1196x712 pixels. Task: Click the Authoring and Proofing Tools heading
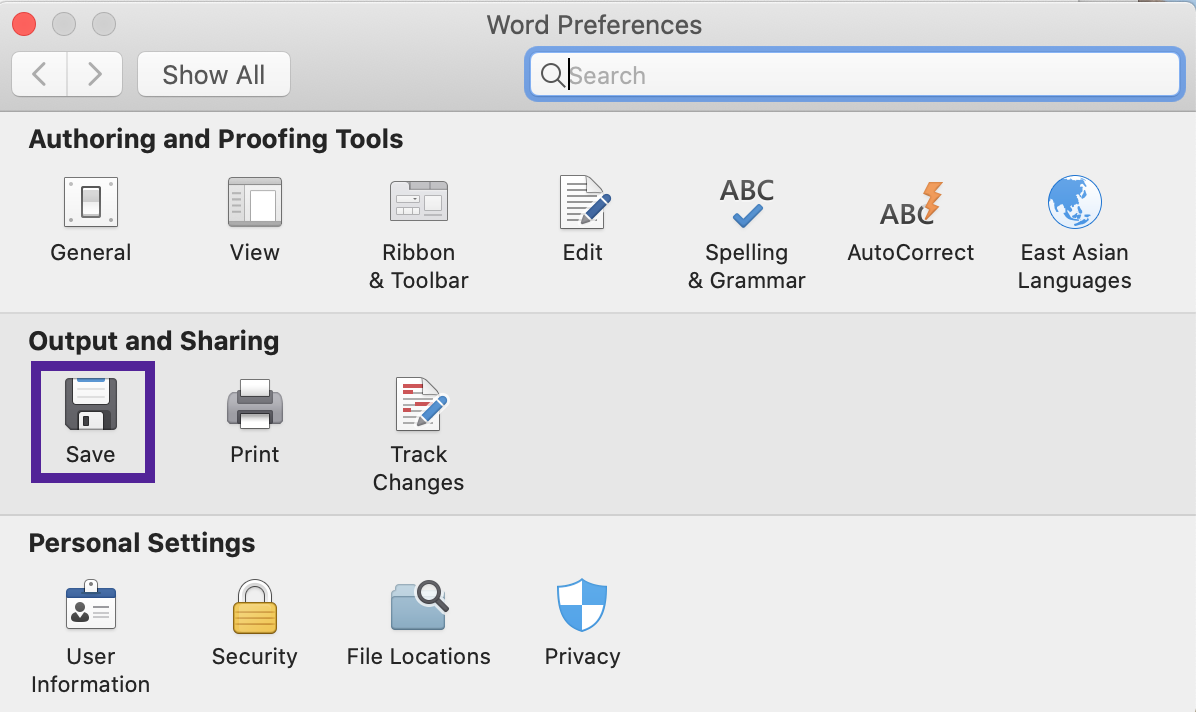tap(216, 139)
